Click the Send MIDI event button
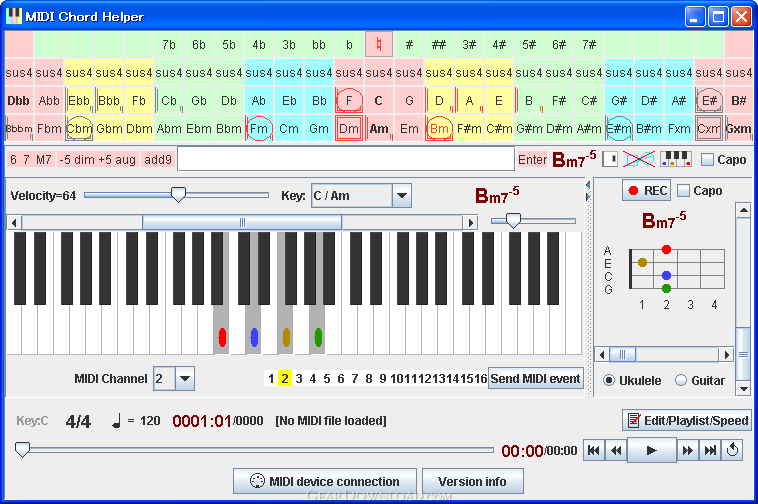 pyautogui.click(x=536, y=378)
